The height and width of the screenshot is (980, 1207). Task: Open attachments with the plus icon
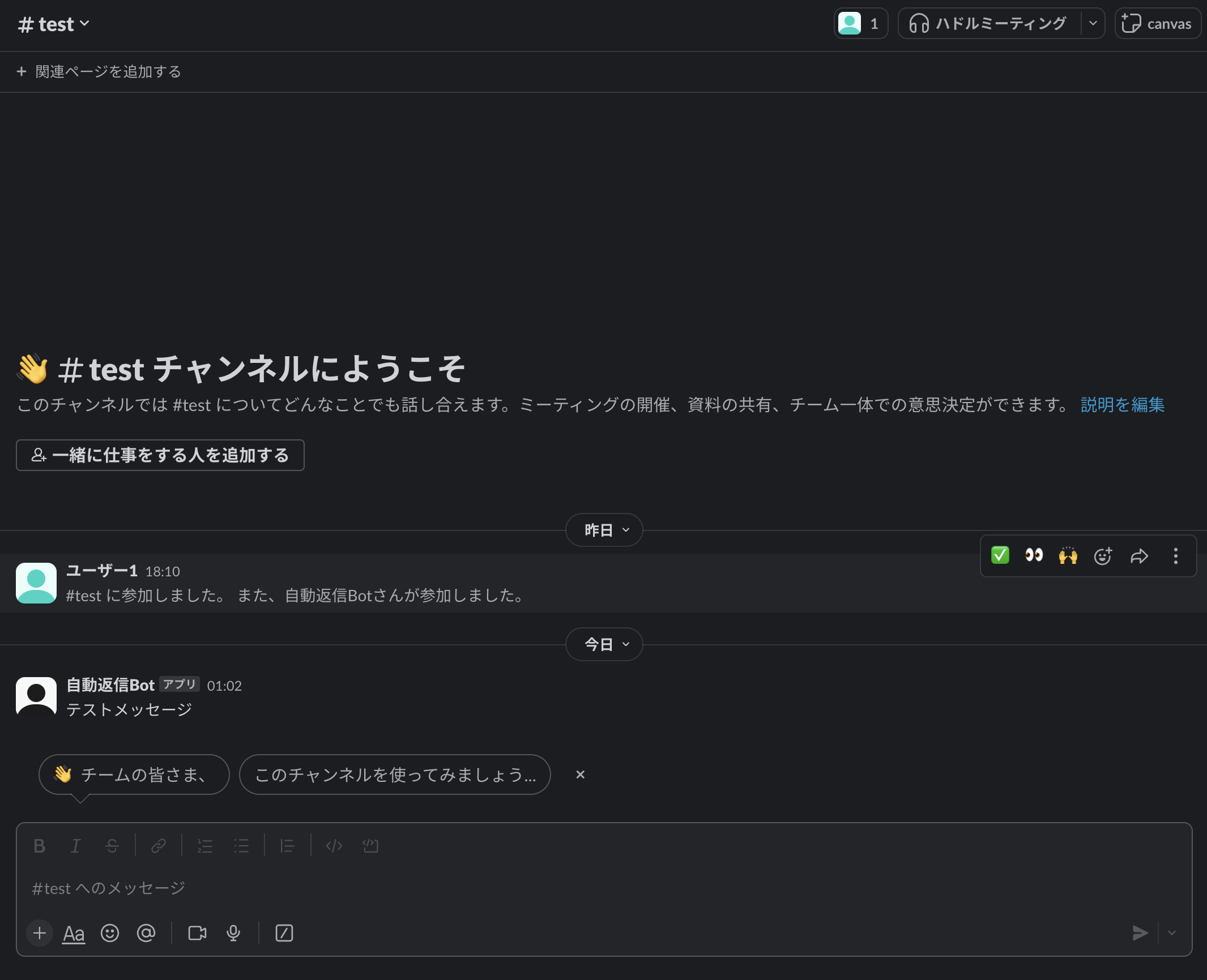(39, 934)
